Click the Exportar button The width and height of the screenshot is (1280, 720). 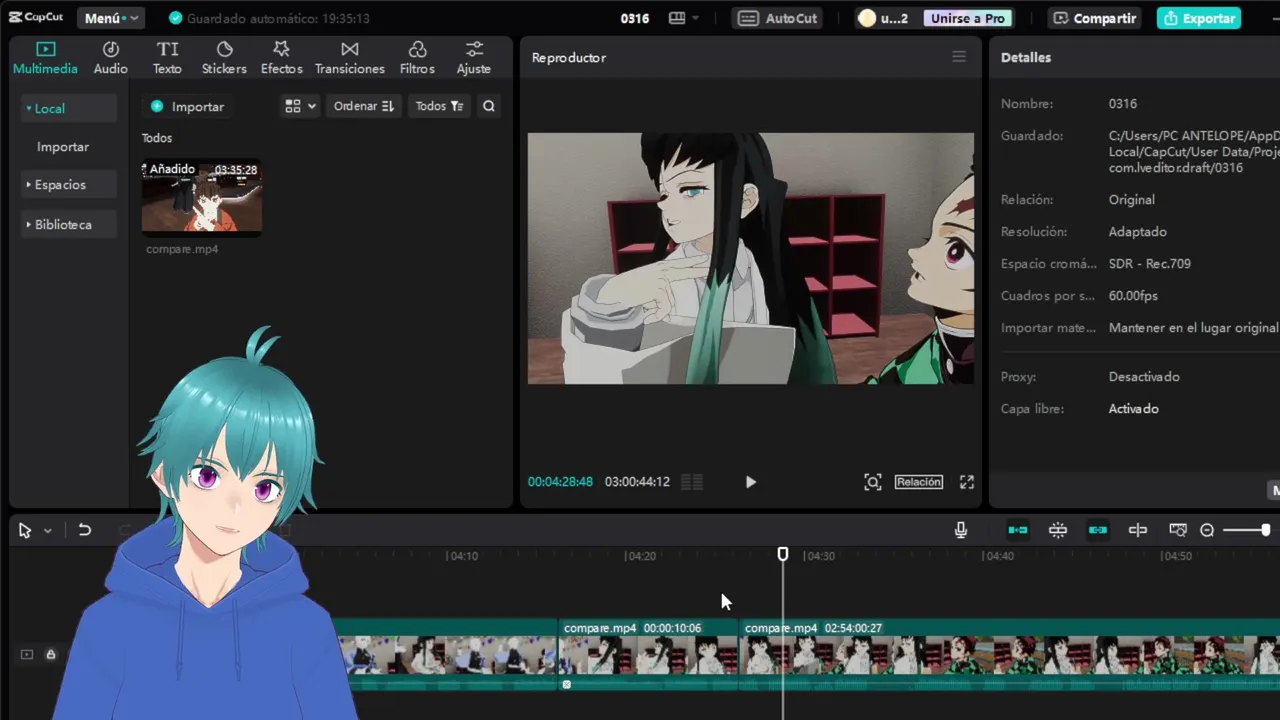[1199, 18]
